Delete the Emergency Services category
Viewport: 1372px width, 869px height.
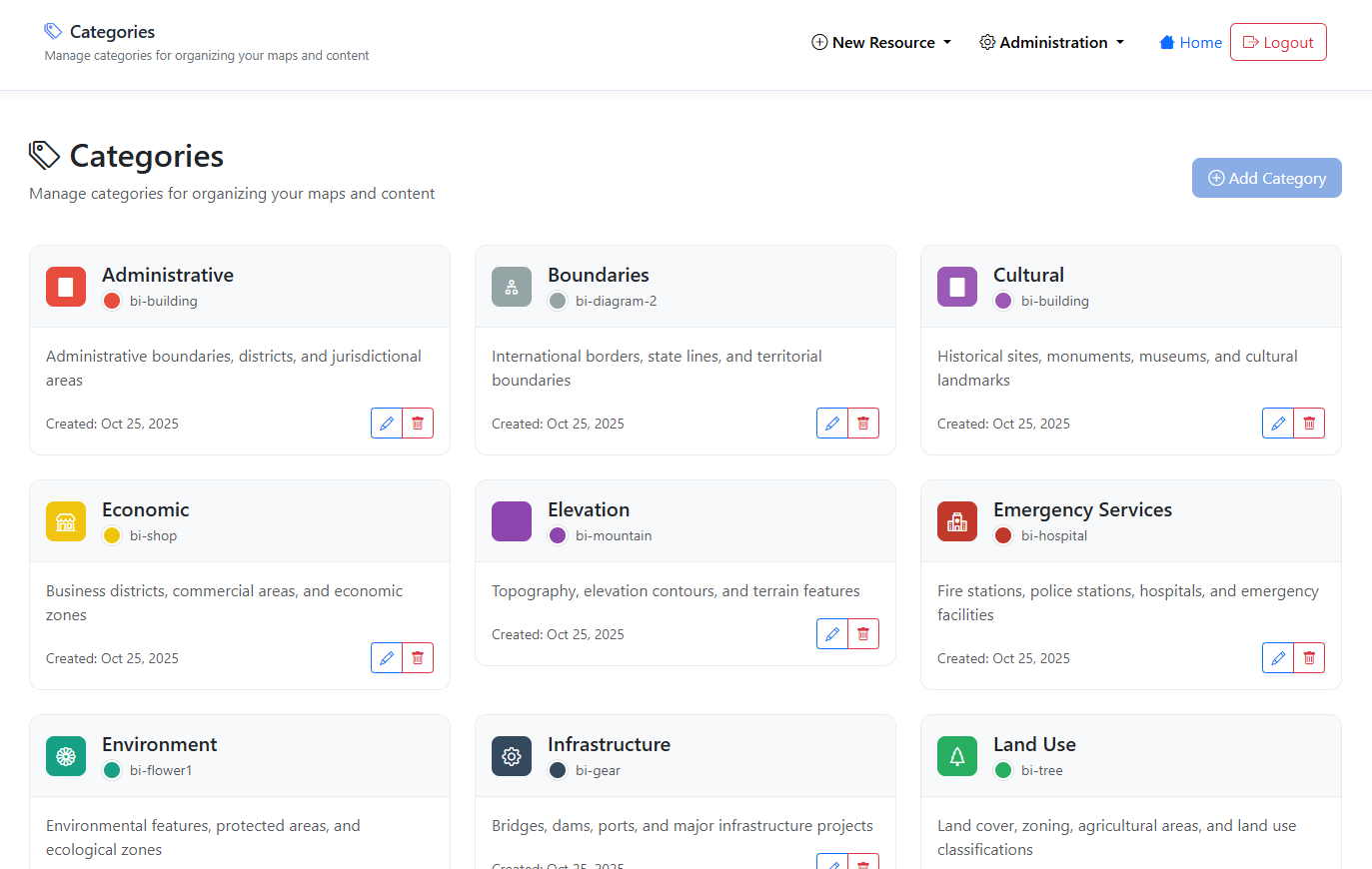click(x=1309, y=658)
